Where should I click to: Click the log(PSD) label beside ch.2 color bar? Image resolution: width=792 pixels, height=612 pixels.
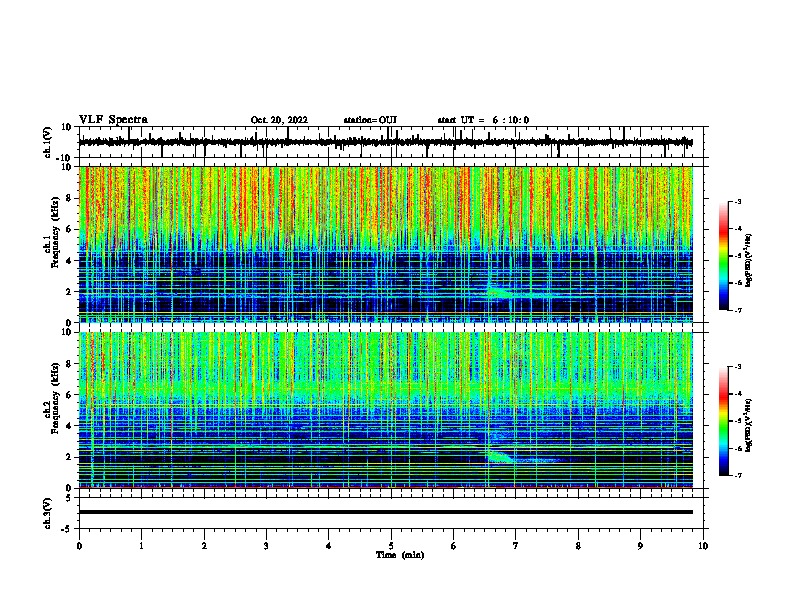[749, 425]
